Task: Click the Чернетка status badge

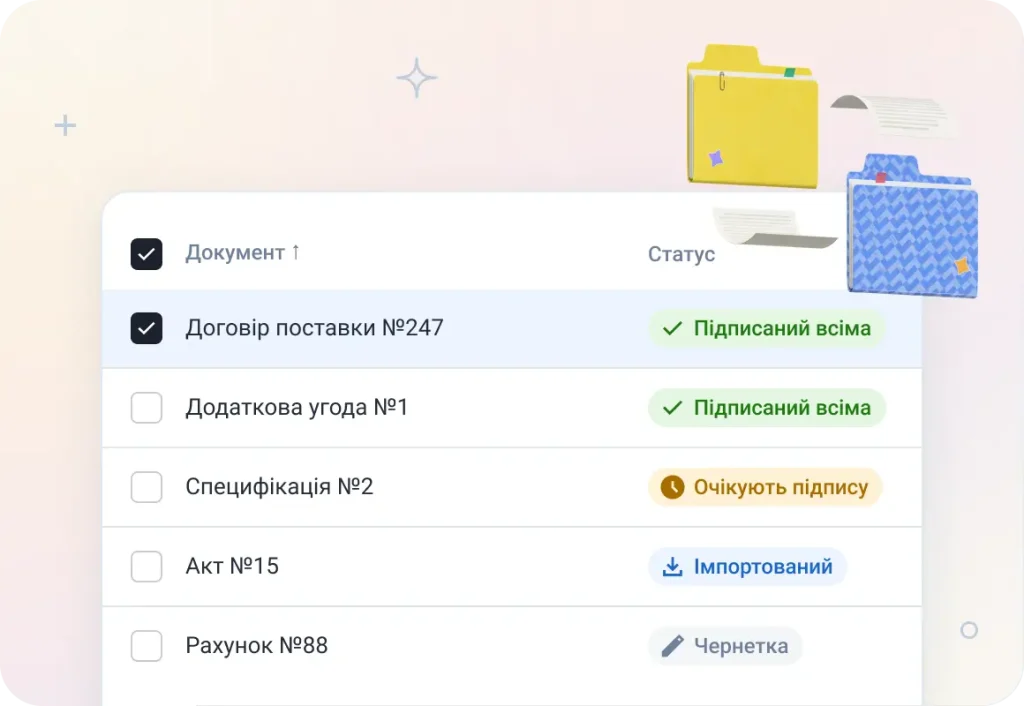Action: [725, 646]
